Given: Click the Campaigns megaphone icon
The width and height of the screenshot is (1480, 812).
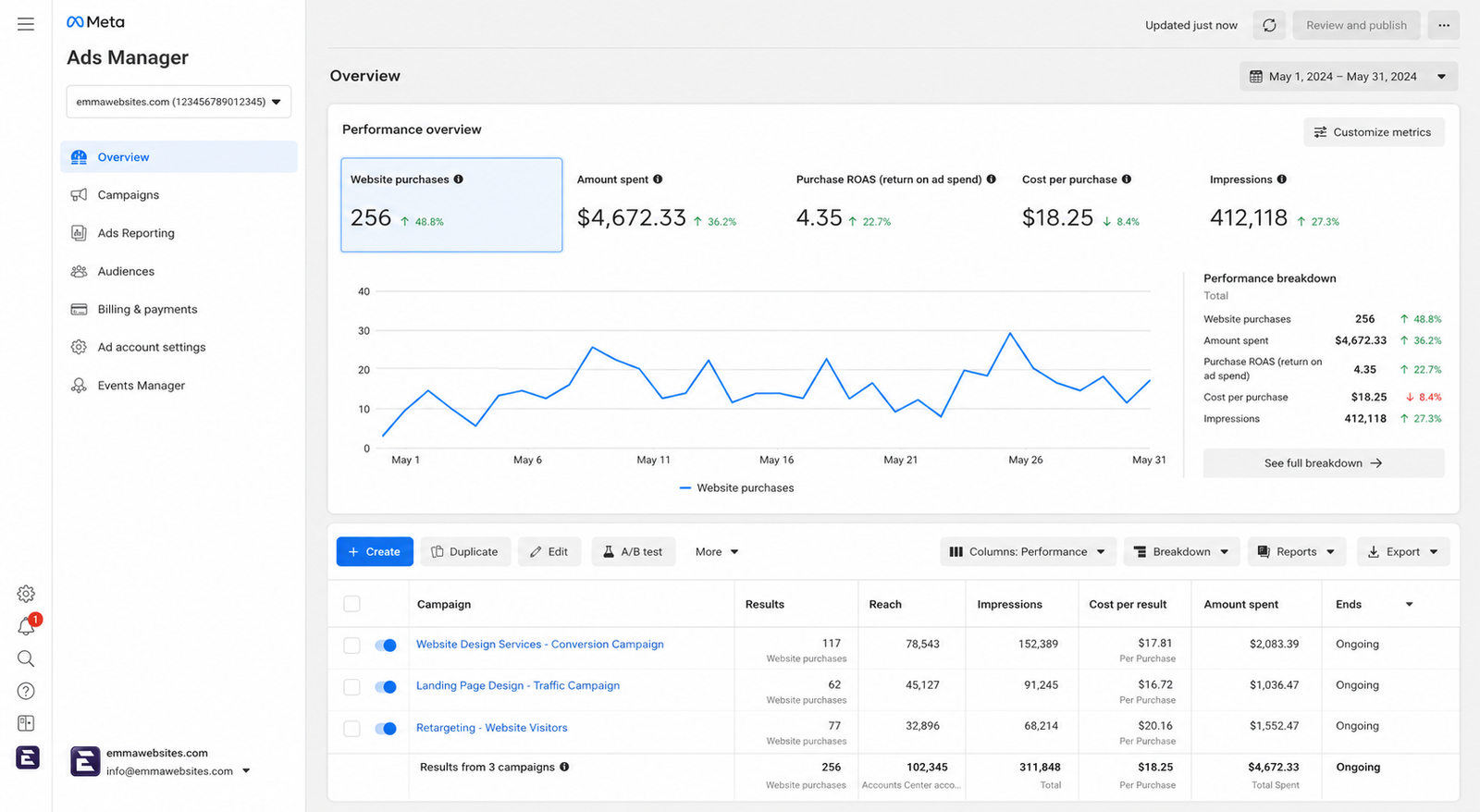Looking at the screenshot, I should 79,195.
